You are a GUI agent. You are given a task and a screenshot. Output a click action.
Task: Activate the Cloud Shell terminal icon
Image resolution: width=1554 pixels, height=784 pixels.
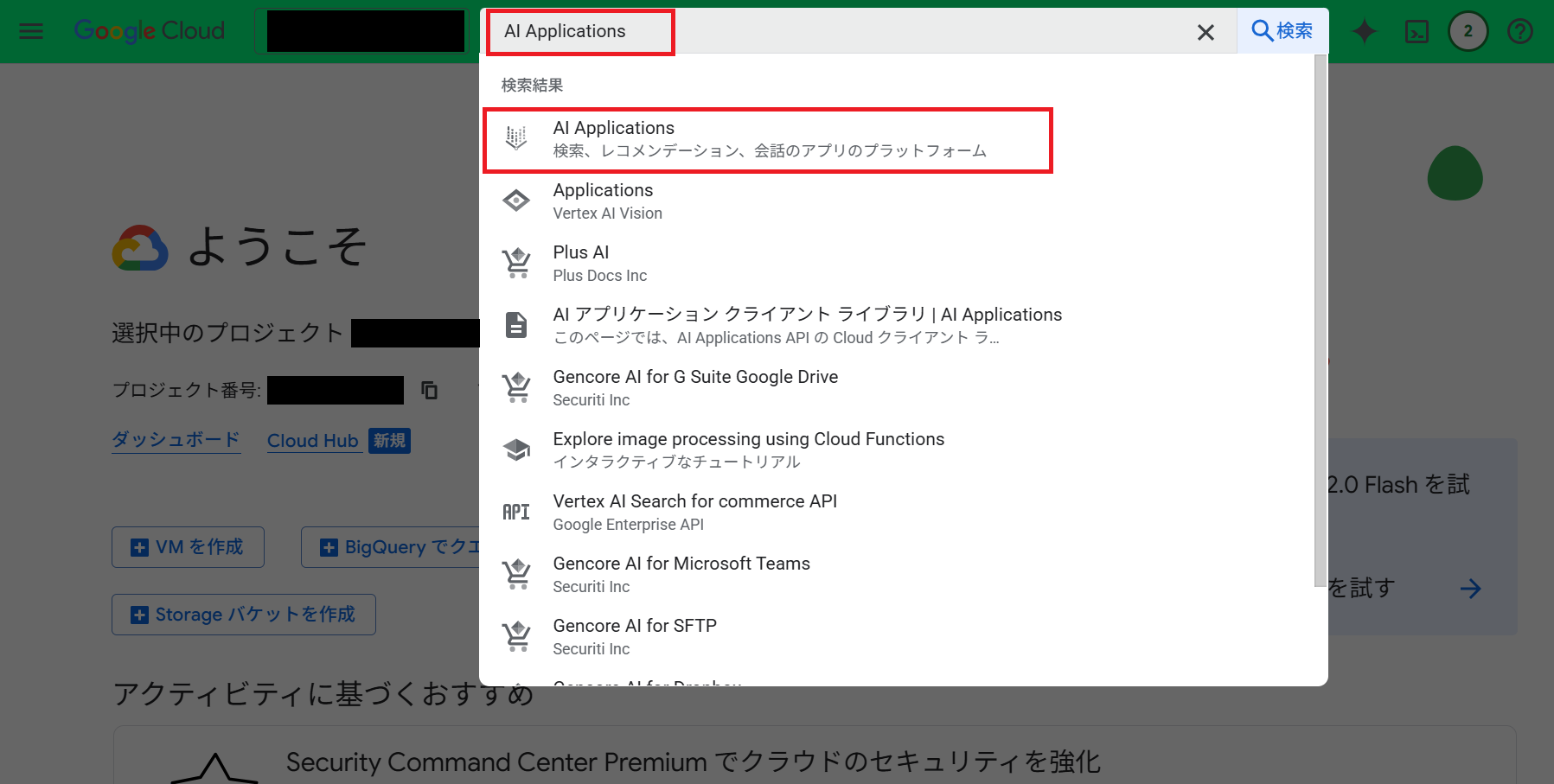1417,32
